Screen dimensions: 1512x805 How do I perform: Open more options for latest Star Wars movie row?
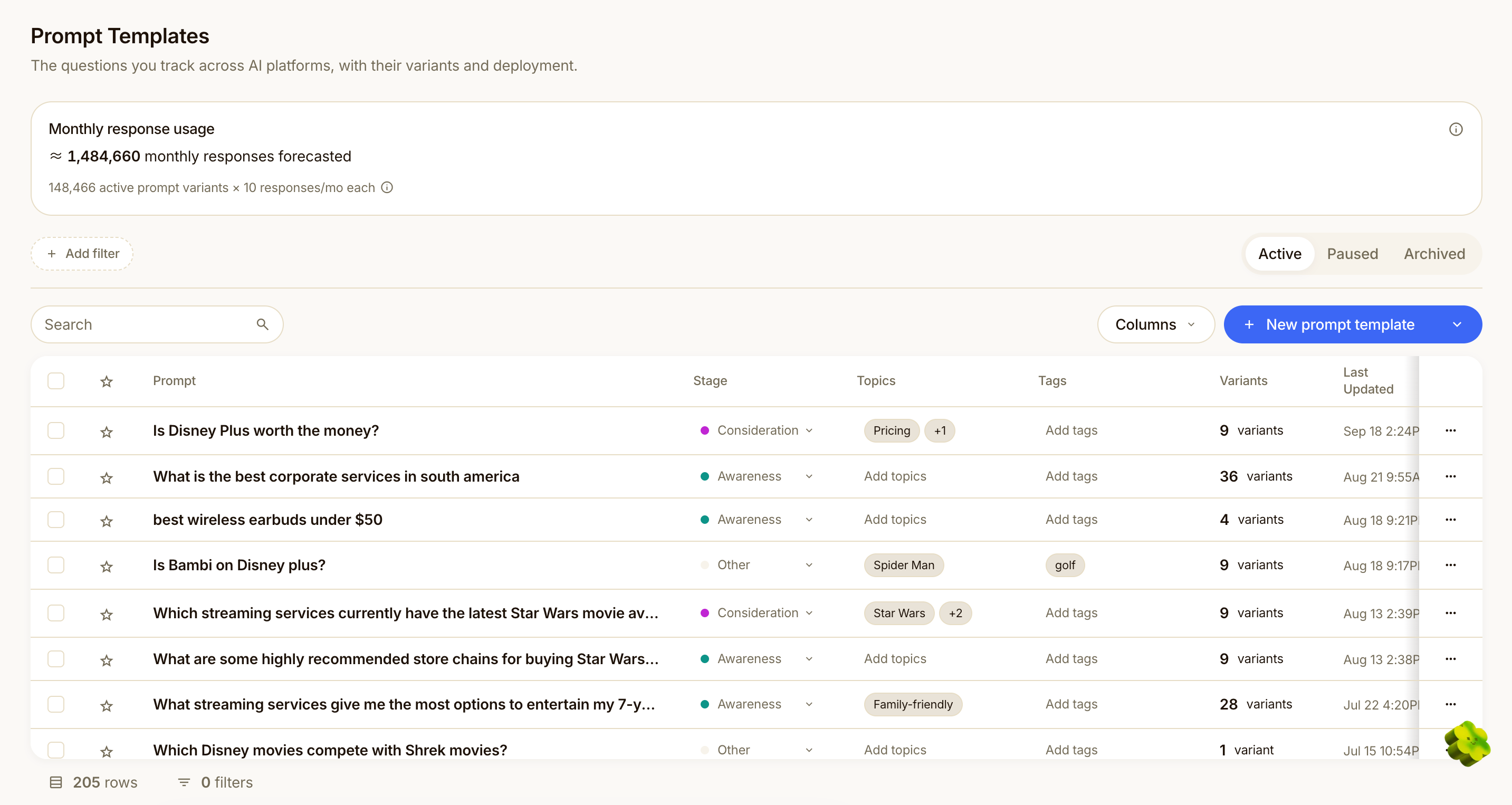(x=1450, y=612)
